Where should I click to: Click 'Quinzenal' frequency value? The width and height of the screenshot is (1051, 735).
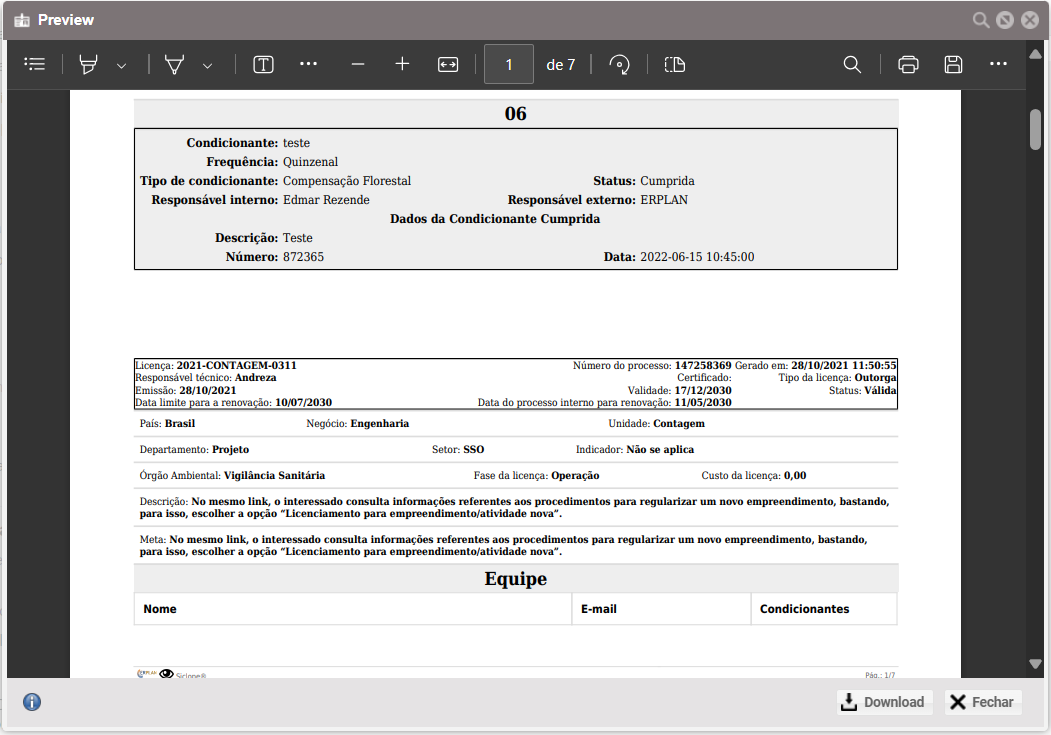310,161
